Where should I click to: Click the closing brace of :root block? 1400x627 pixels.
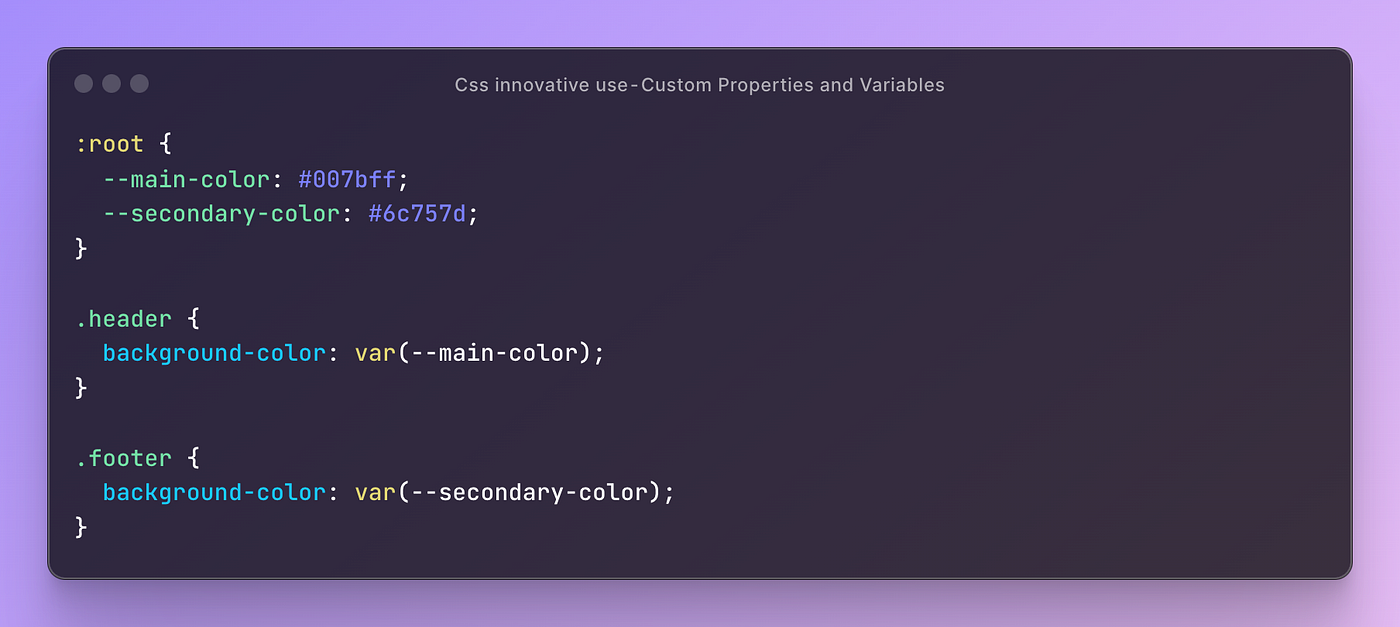[x=82, y=248]
